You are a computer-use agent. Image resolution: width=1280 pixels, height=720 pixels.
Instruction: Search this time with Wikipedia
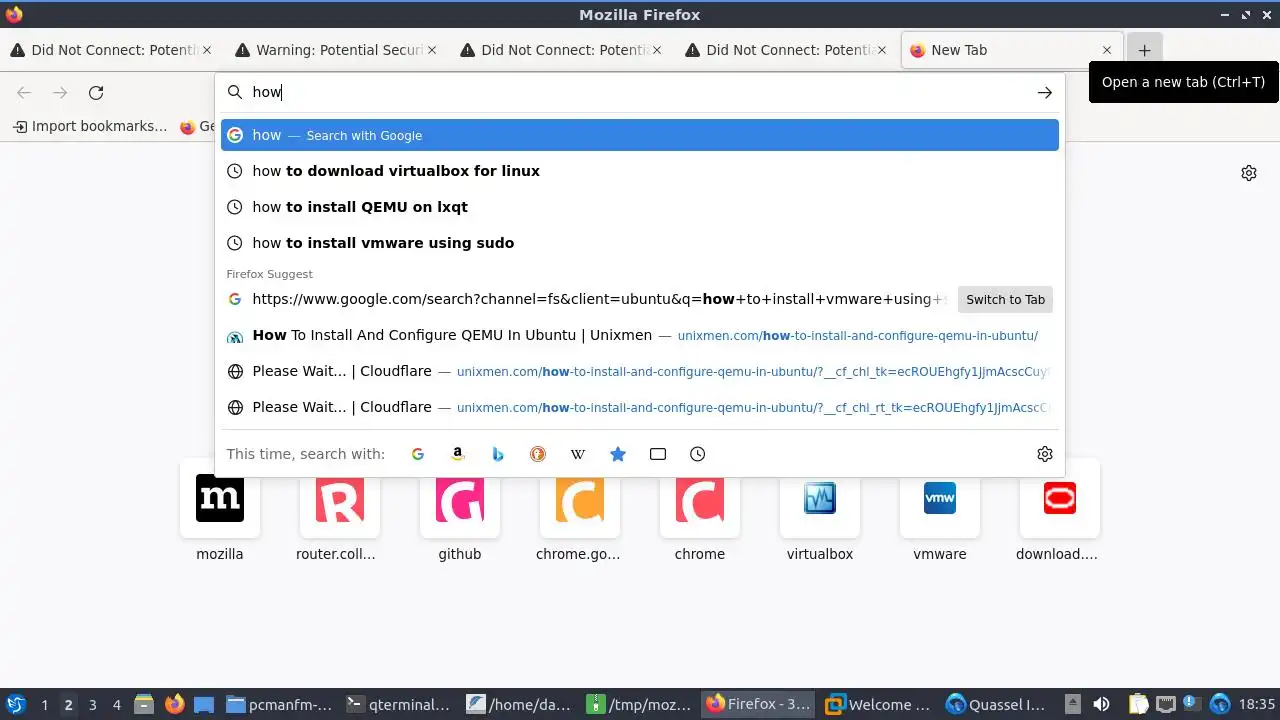[578, 454]
